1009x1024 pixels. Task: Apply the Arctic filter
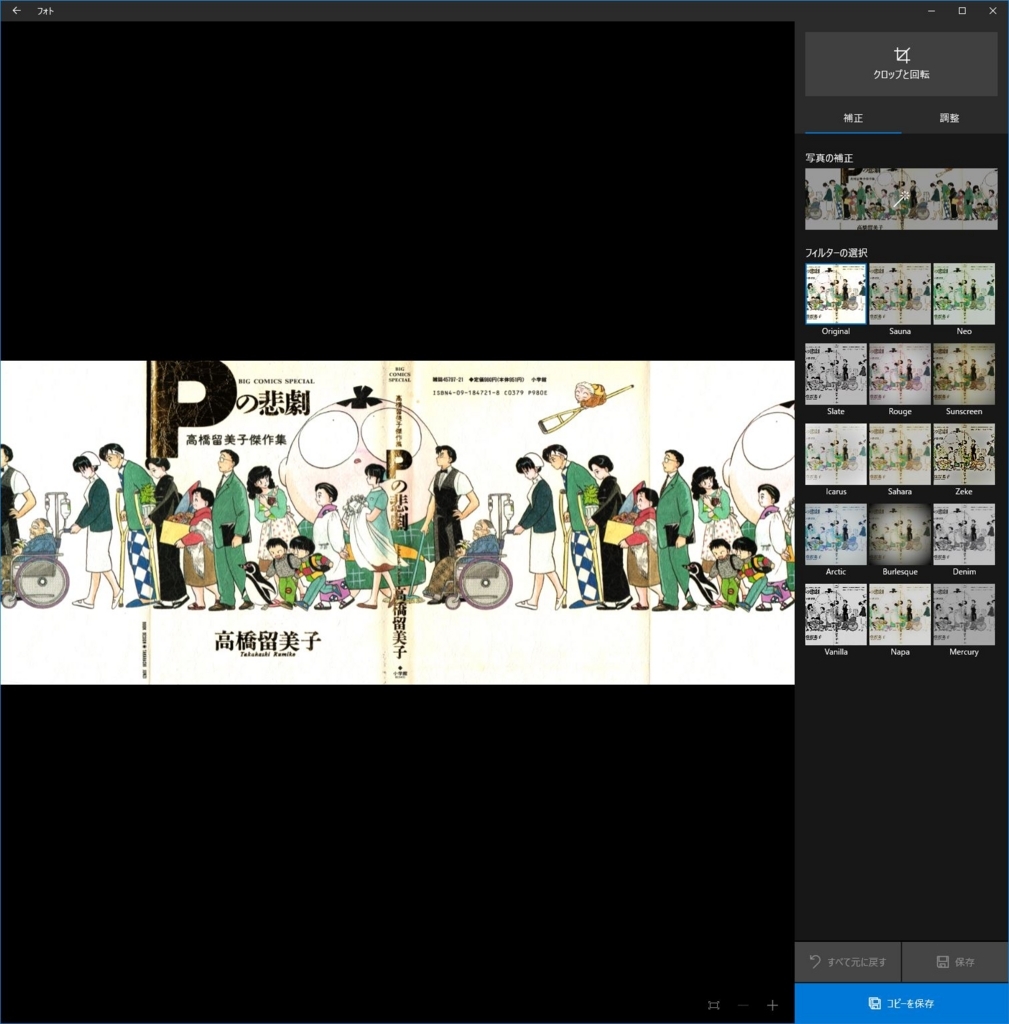836,534
